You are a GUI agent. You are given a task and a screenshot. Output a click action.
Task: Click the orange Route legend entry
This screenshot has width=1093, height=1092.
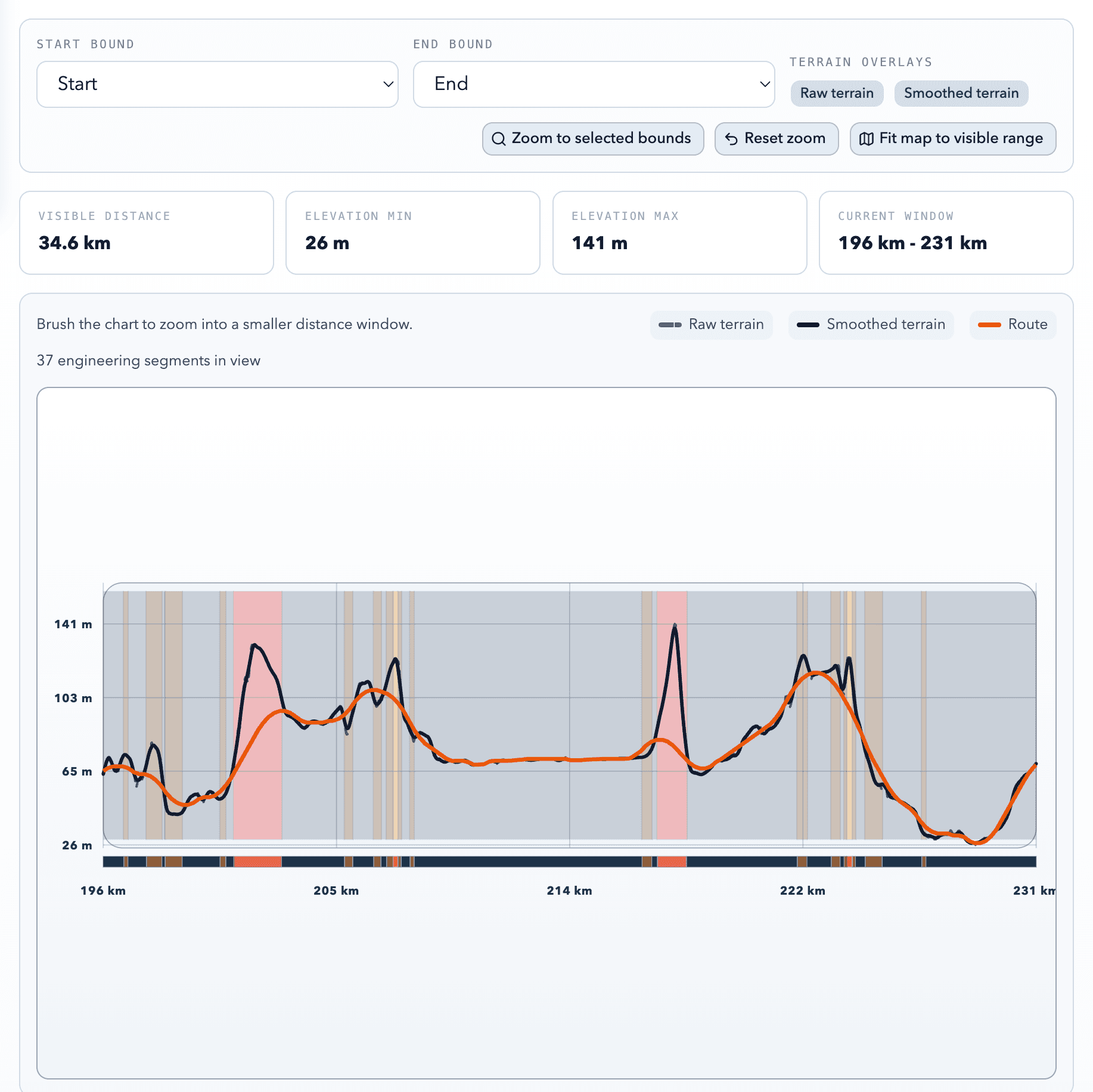(1013, 325)
